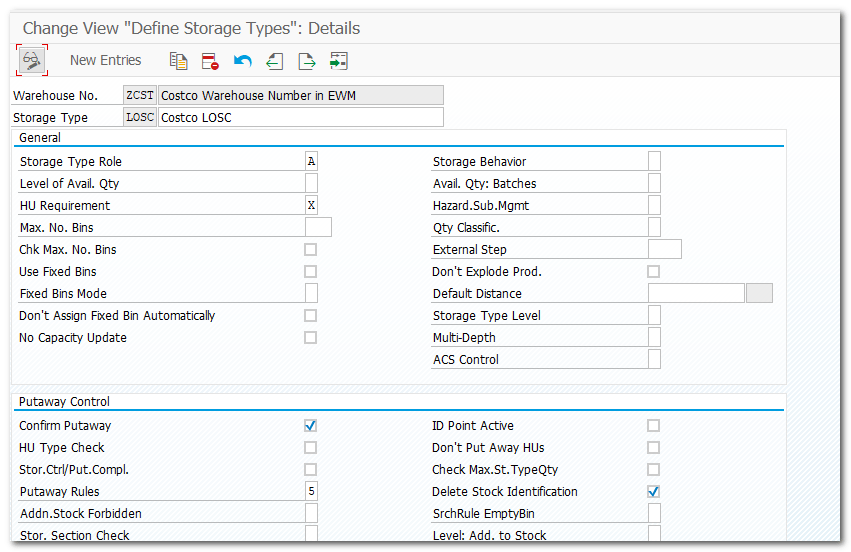Go to the previous entry icon
Viewport: 851px width, 552px height.
click(x=274, y=61)
